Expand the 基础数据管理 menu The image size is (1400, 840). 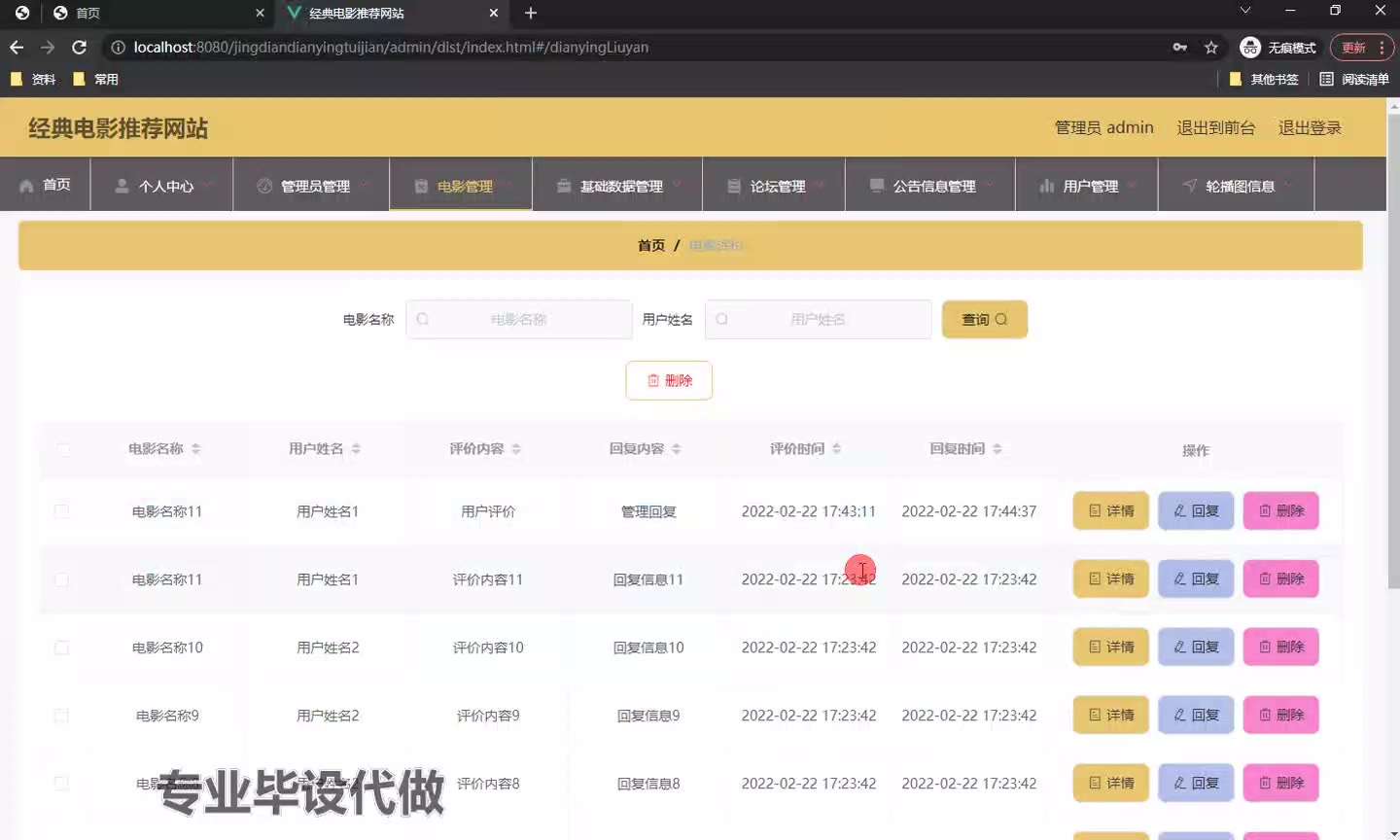(x=617, y=185)
